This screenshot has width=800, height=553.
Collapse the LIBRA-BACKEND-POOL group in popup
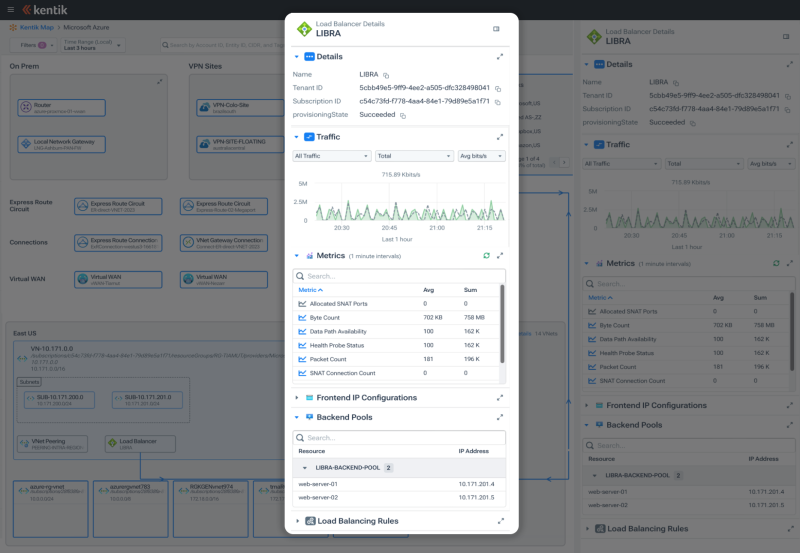[x=305, y=468]
